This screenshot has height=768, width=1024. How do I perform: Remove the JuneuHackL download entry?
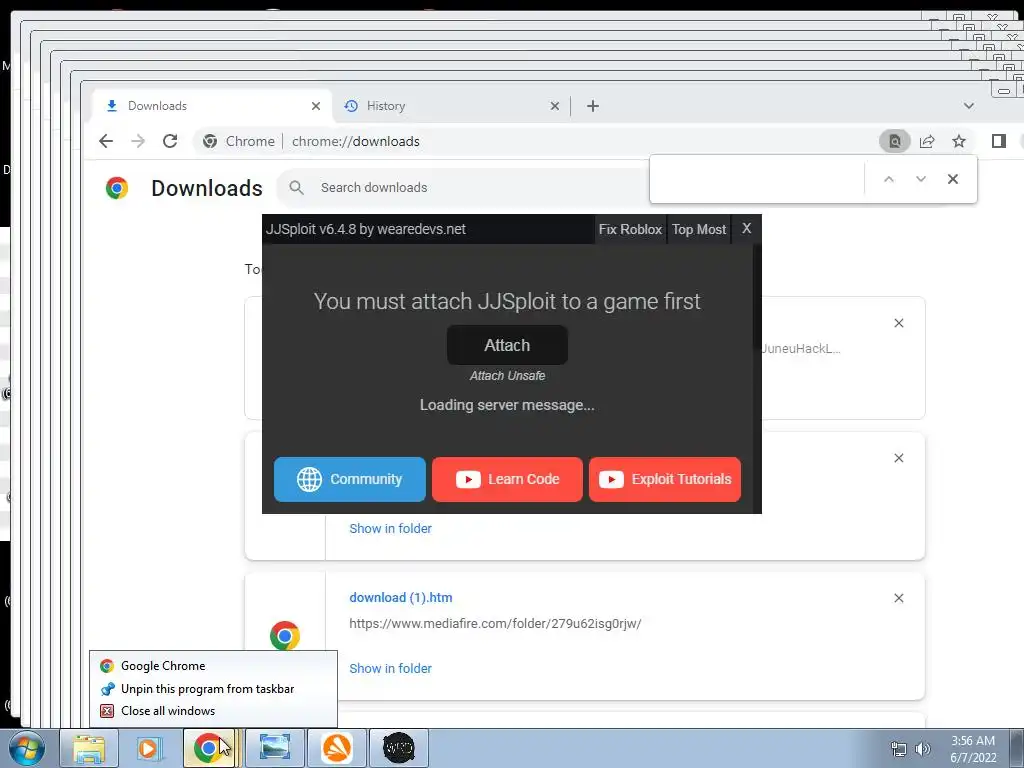tap(899, 323)
